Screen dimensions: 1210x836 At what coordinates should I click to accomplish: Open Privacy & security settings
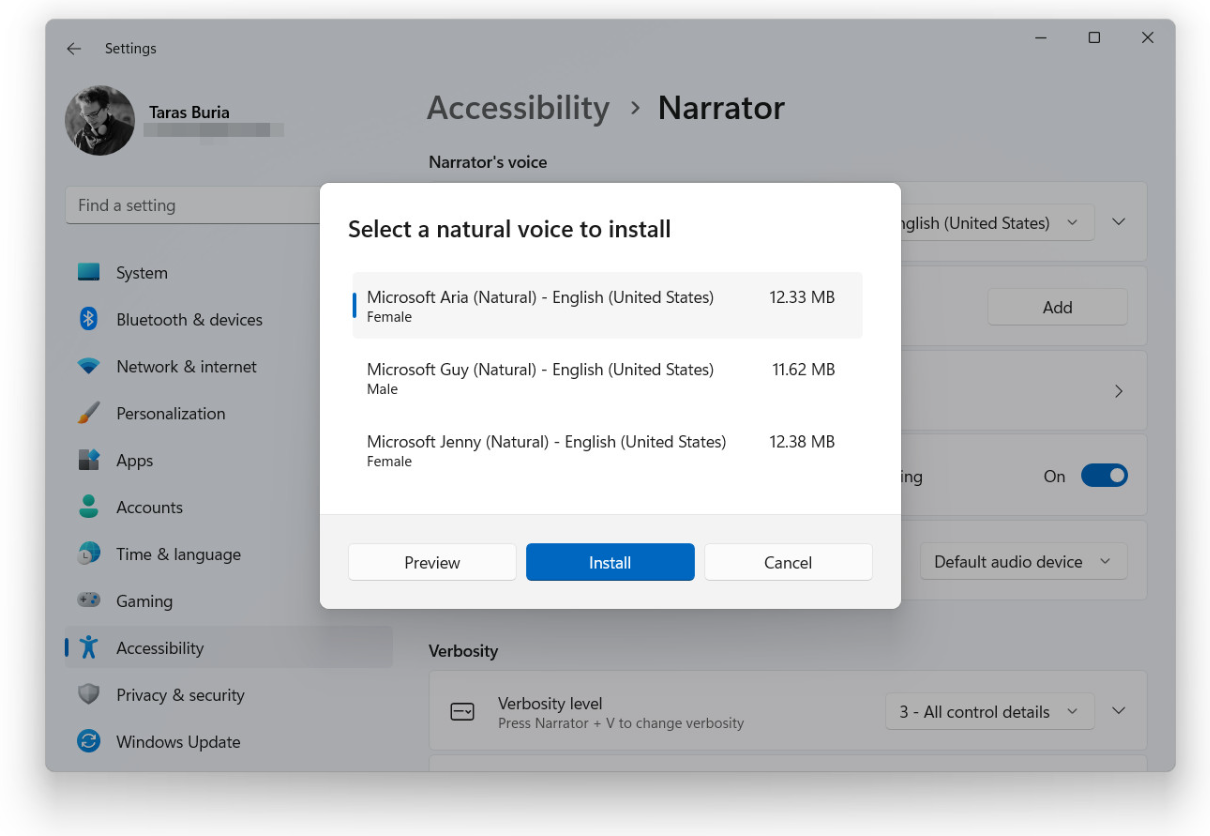pyautogui.click(x=180, y=695)
